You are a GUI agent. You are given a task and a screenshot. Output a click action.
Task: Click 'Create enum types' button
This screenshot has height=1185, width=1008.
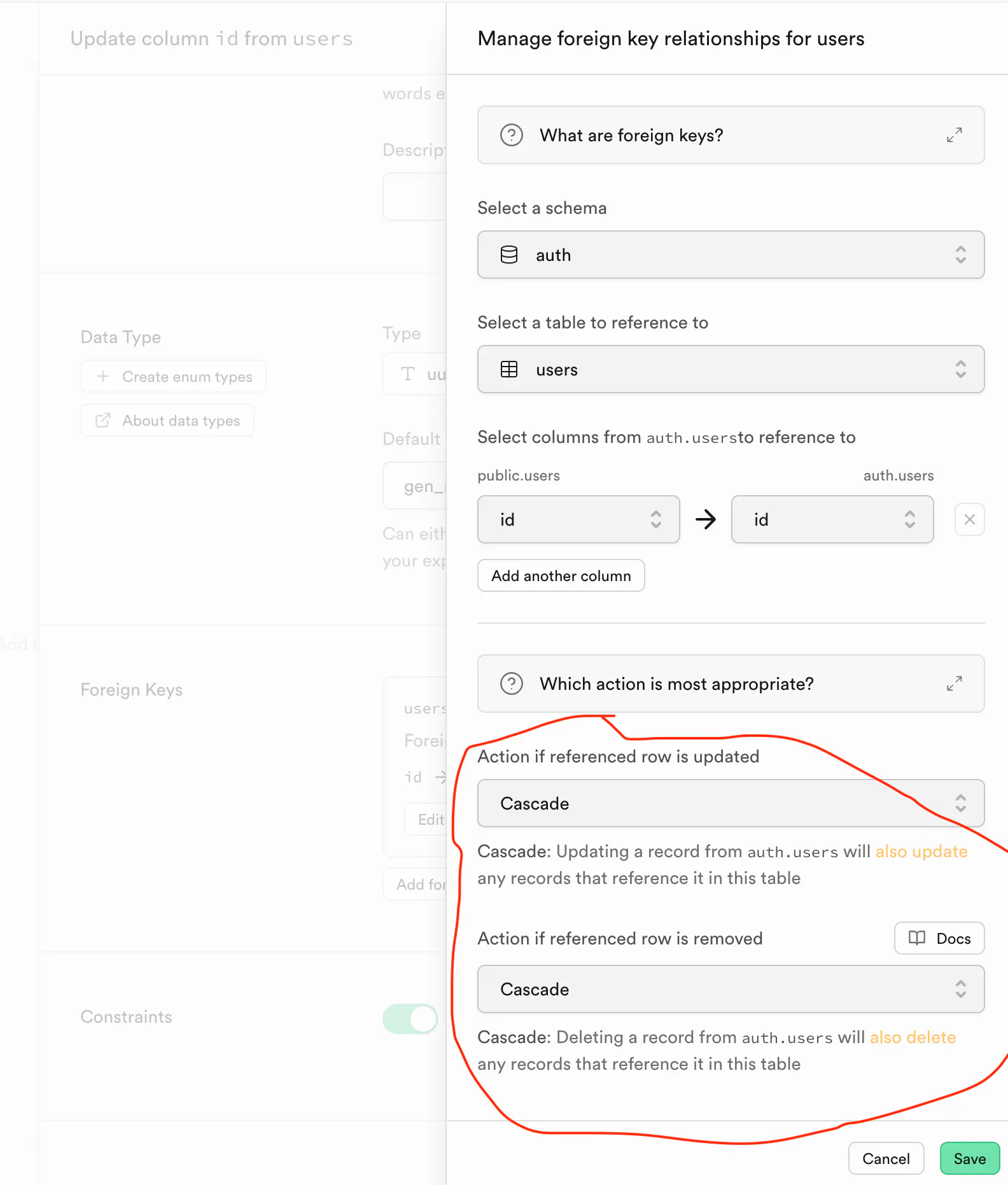tap(174, 377)
